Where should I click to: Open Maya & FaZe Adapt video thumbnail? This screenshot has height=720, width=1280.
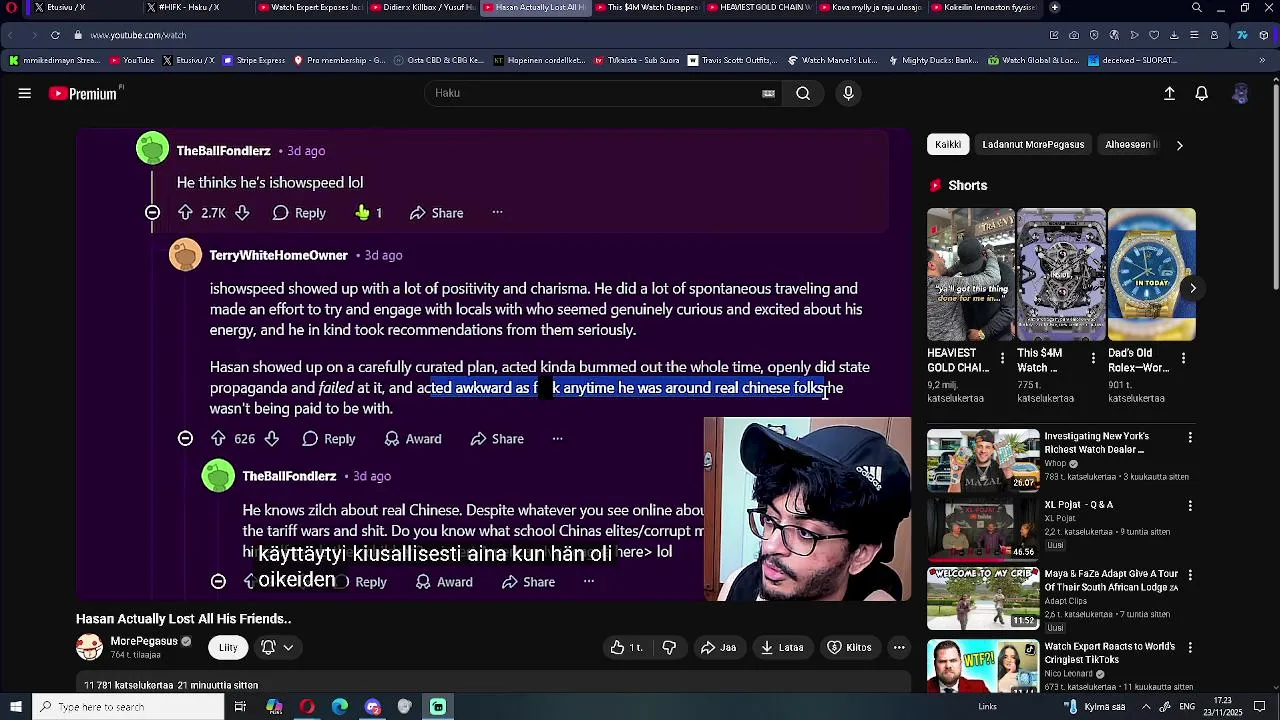[983, 598]
